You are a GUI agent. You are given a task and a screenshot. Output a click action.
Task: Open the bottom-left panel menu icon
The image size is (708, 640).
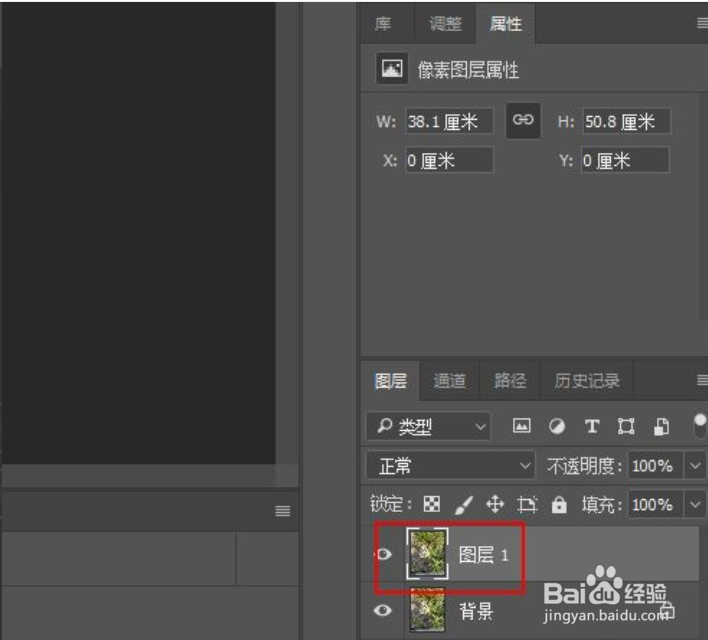pos(283,511)
